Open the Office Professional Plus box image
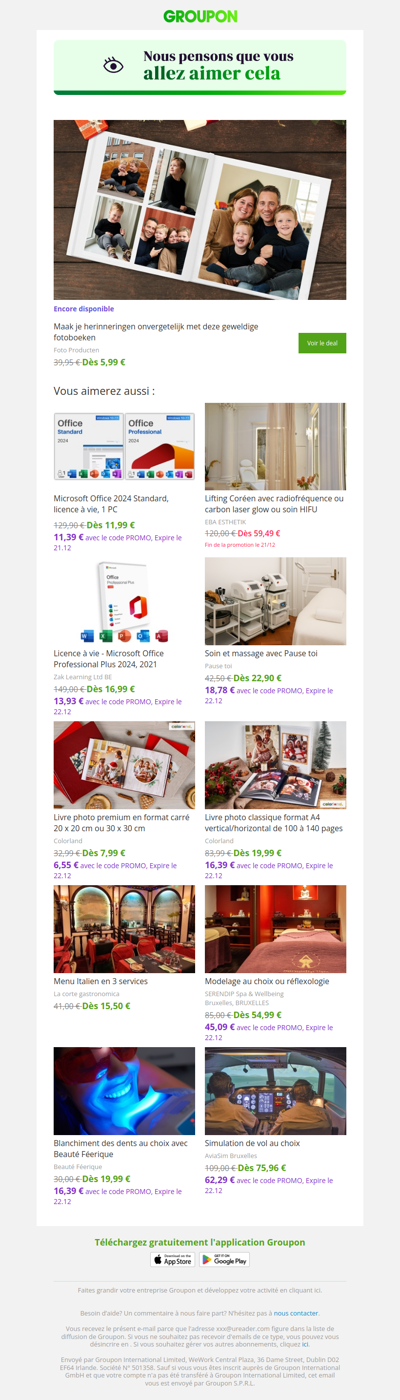400x1400 pixels. pos(124,601)
